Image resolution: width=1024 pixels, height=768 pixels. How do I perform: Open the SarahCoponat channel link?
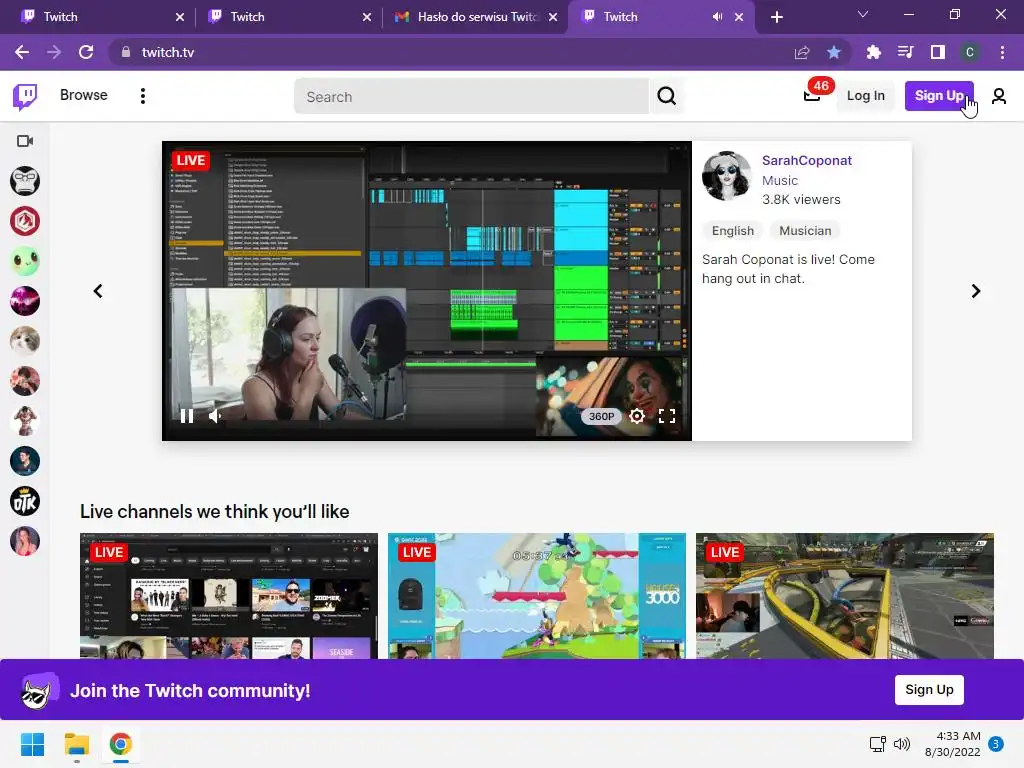coord(807,161)
